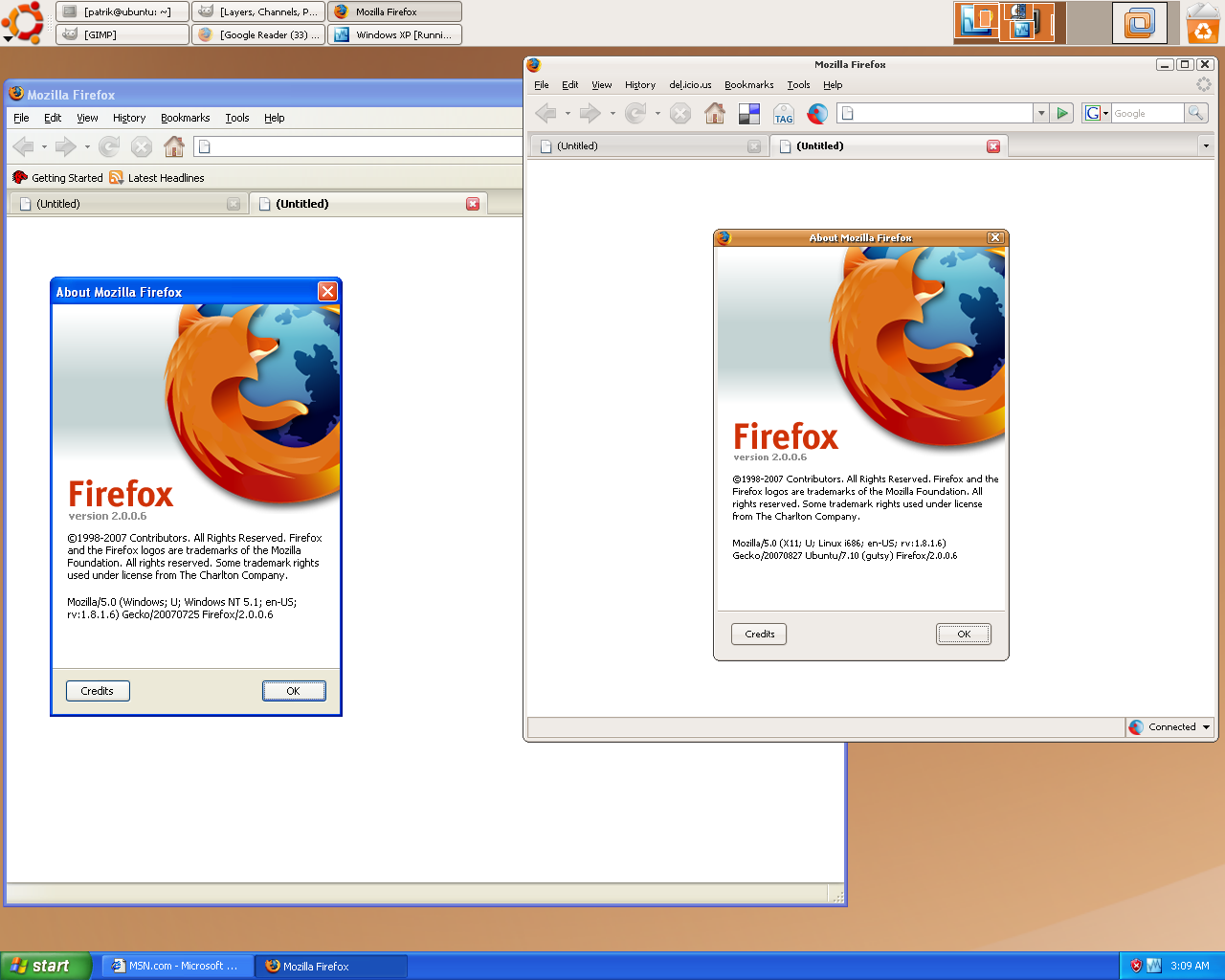The width and height of the screenshot is (1225, 980).
Task: Click Google search box in Ubuntu Firefox
Action: pos(1147,113)
